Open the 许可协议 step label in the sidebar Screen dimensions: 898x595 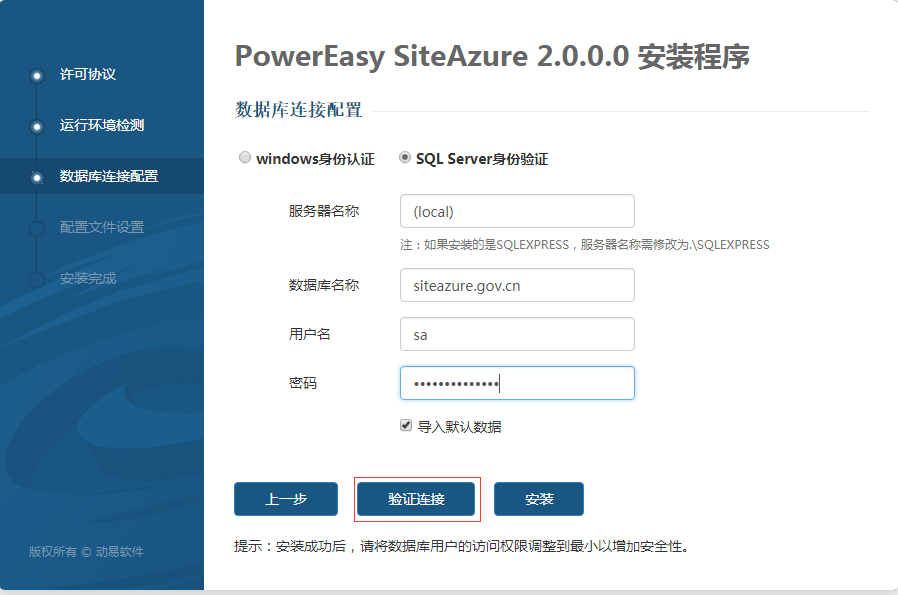[x=88, y=75]
